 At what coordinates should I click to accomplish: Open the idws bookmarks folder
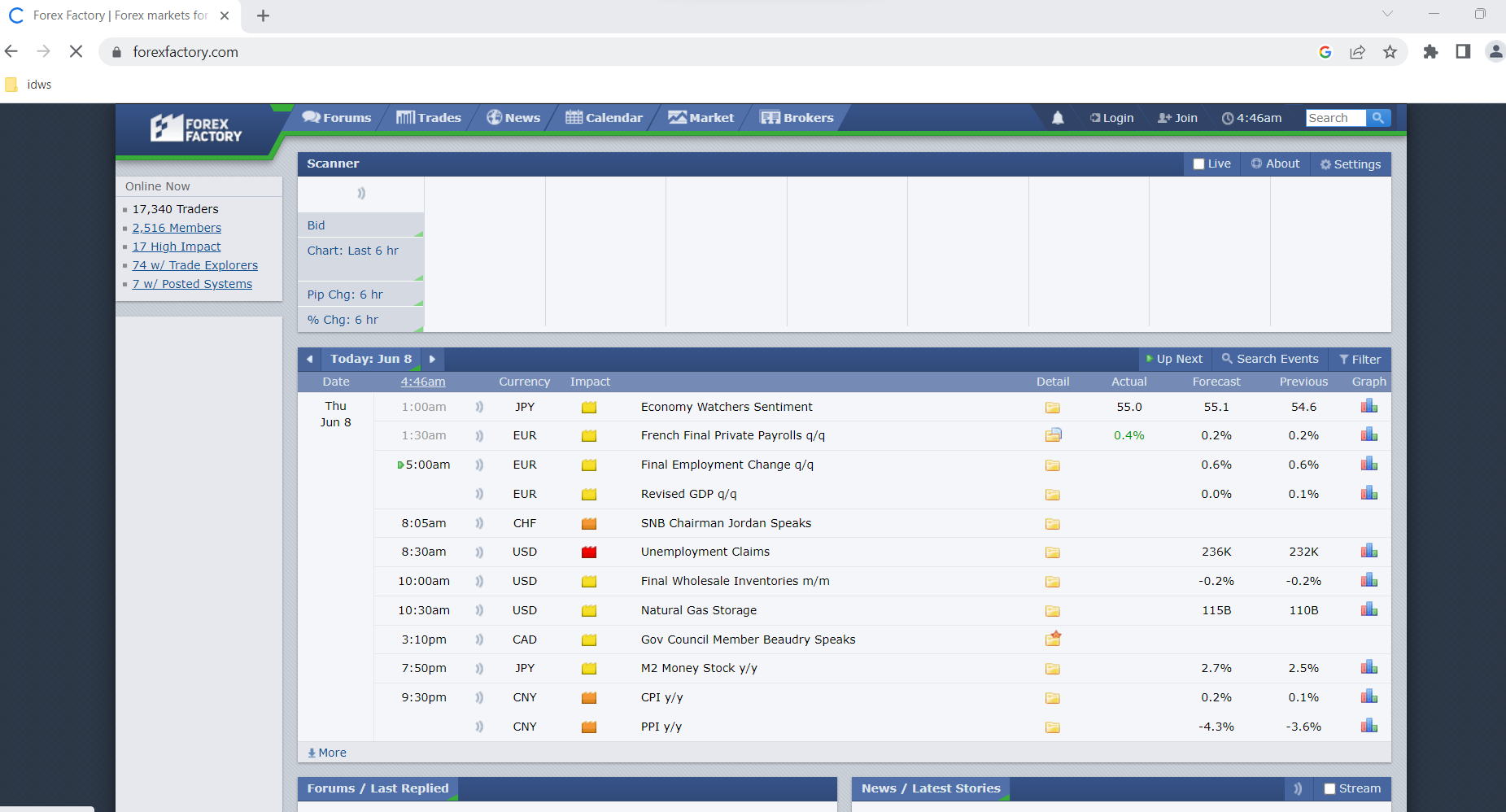pos(28,85)
